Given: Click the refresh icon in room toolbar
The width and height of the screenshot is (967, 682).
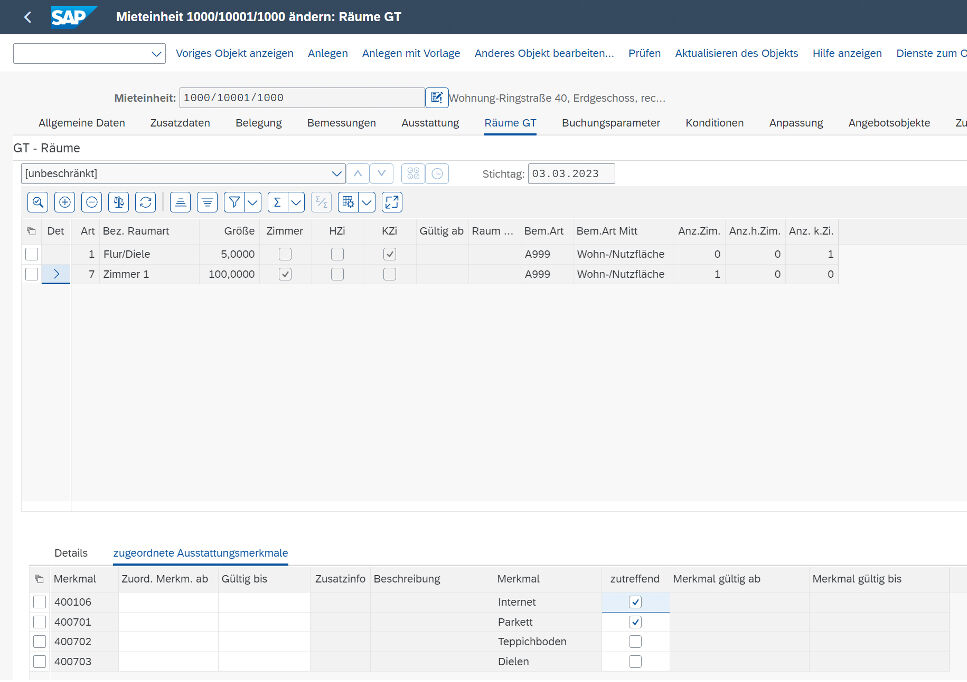Looking at the screenshot, I should 146,202.
